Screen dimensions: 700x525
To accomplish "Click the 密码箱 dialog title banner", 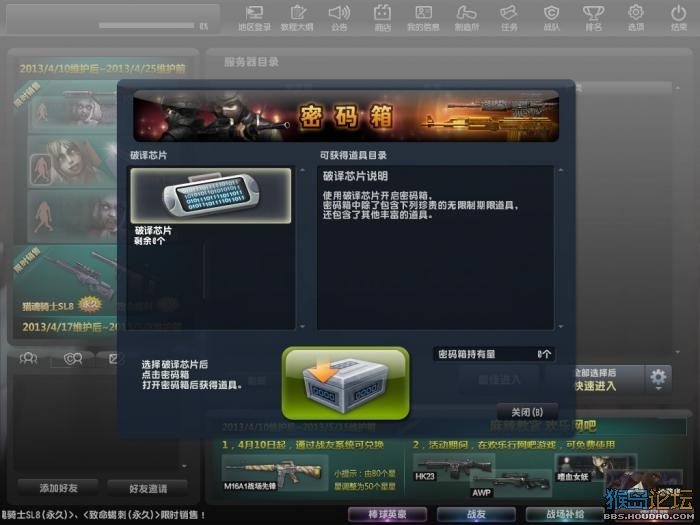I will coord(346,117).
